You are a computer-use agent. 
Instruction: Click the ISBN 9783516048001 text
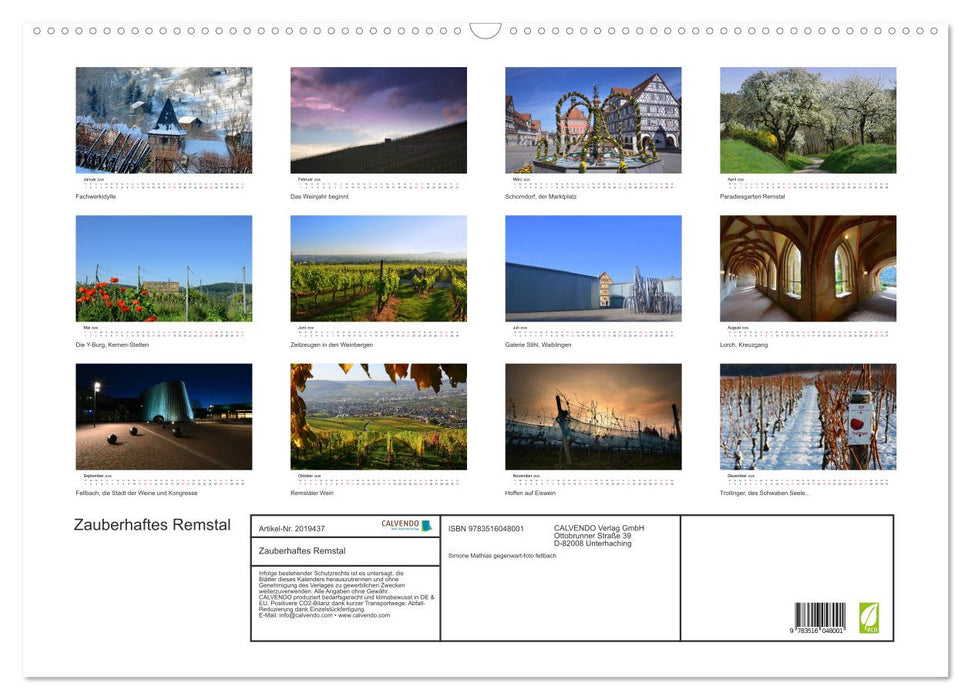(x=487, y=527)
